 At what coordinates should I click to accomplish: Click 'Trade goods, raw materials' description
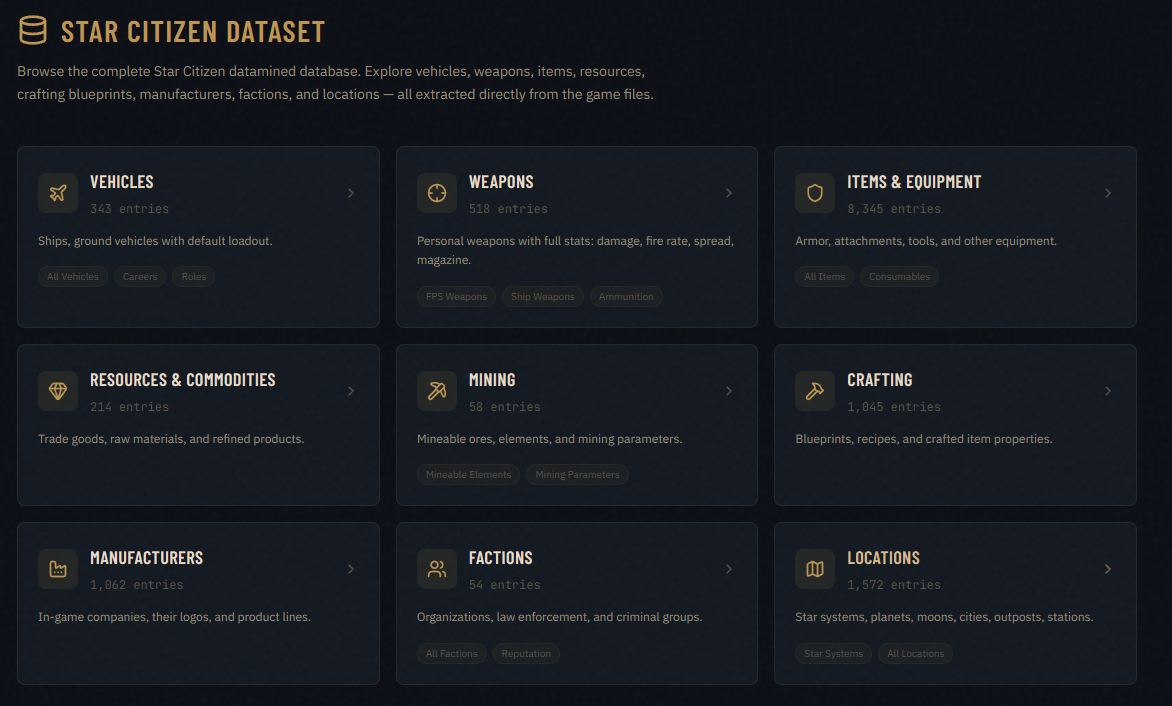171,439
